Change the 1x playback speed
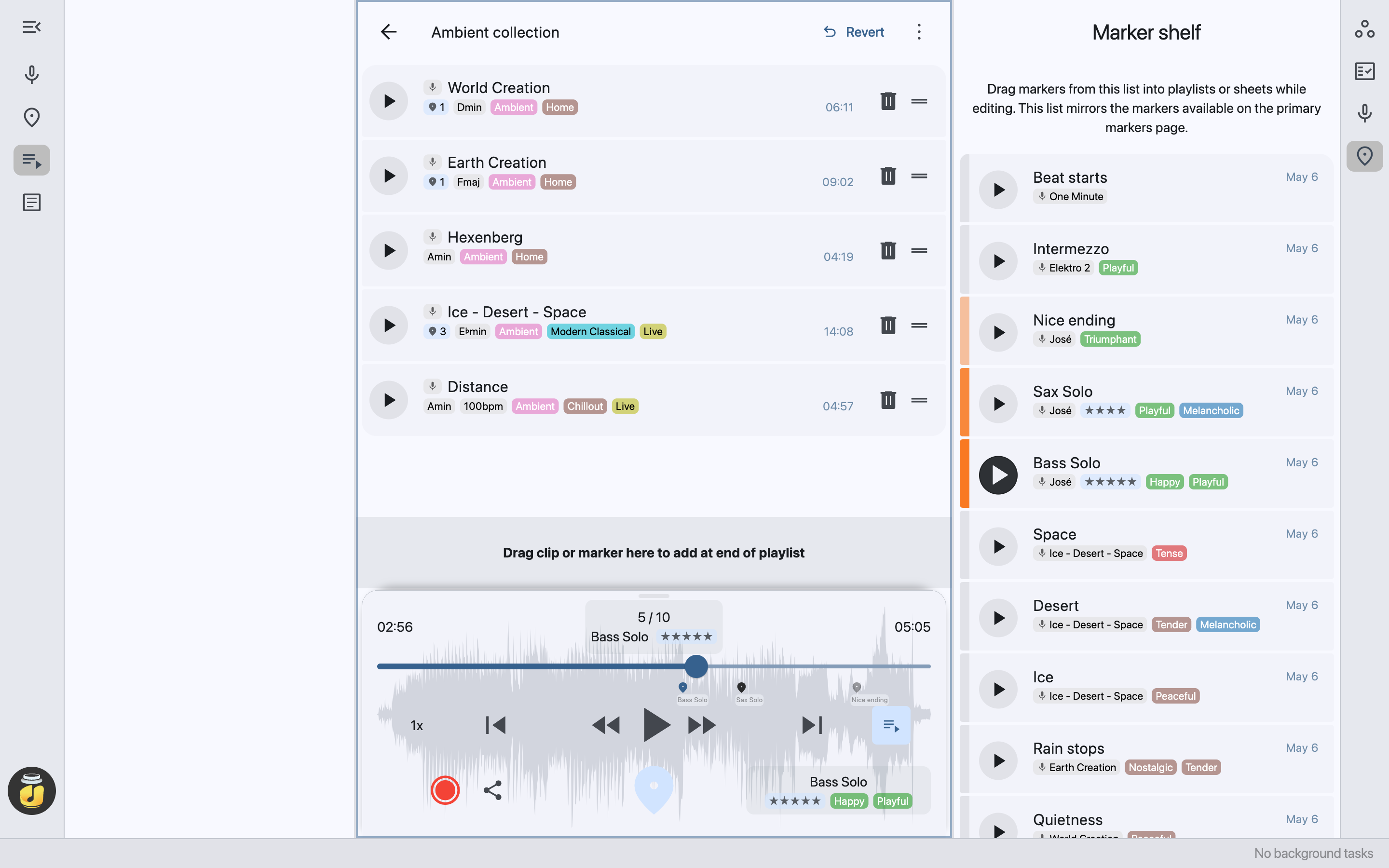 [417, 726]
